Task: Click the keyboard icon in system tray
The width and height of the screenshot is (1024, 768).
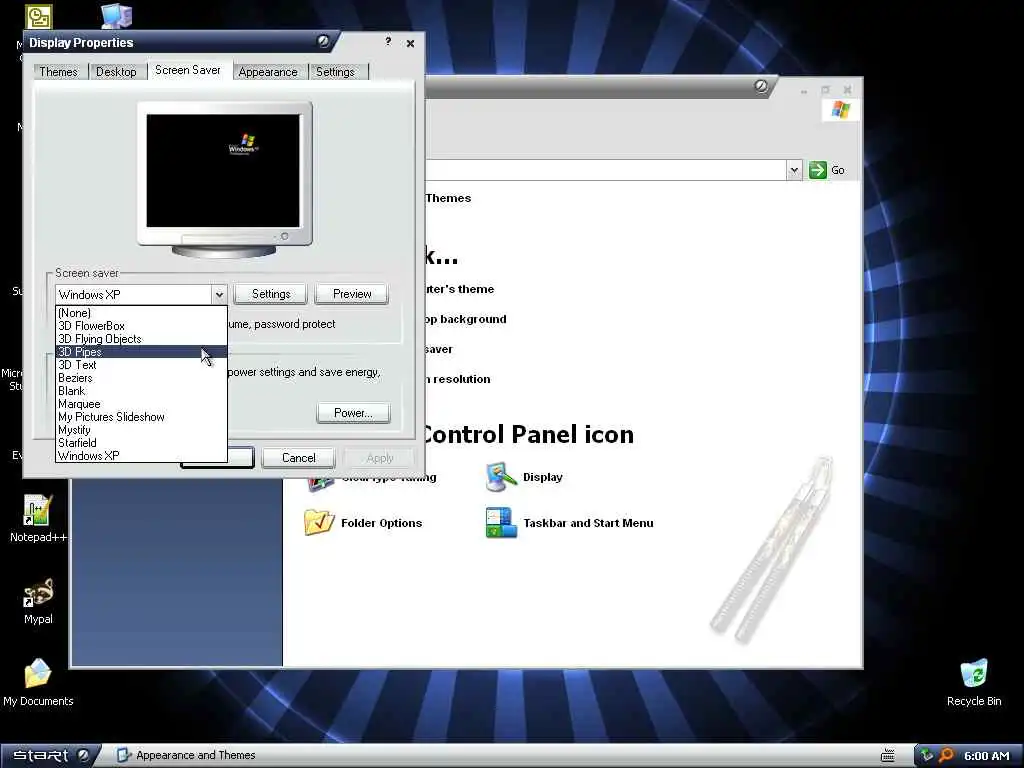Action: (888, 756)
